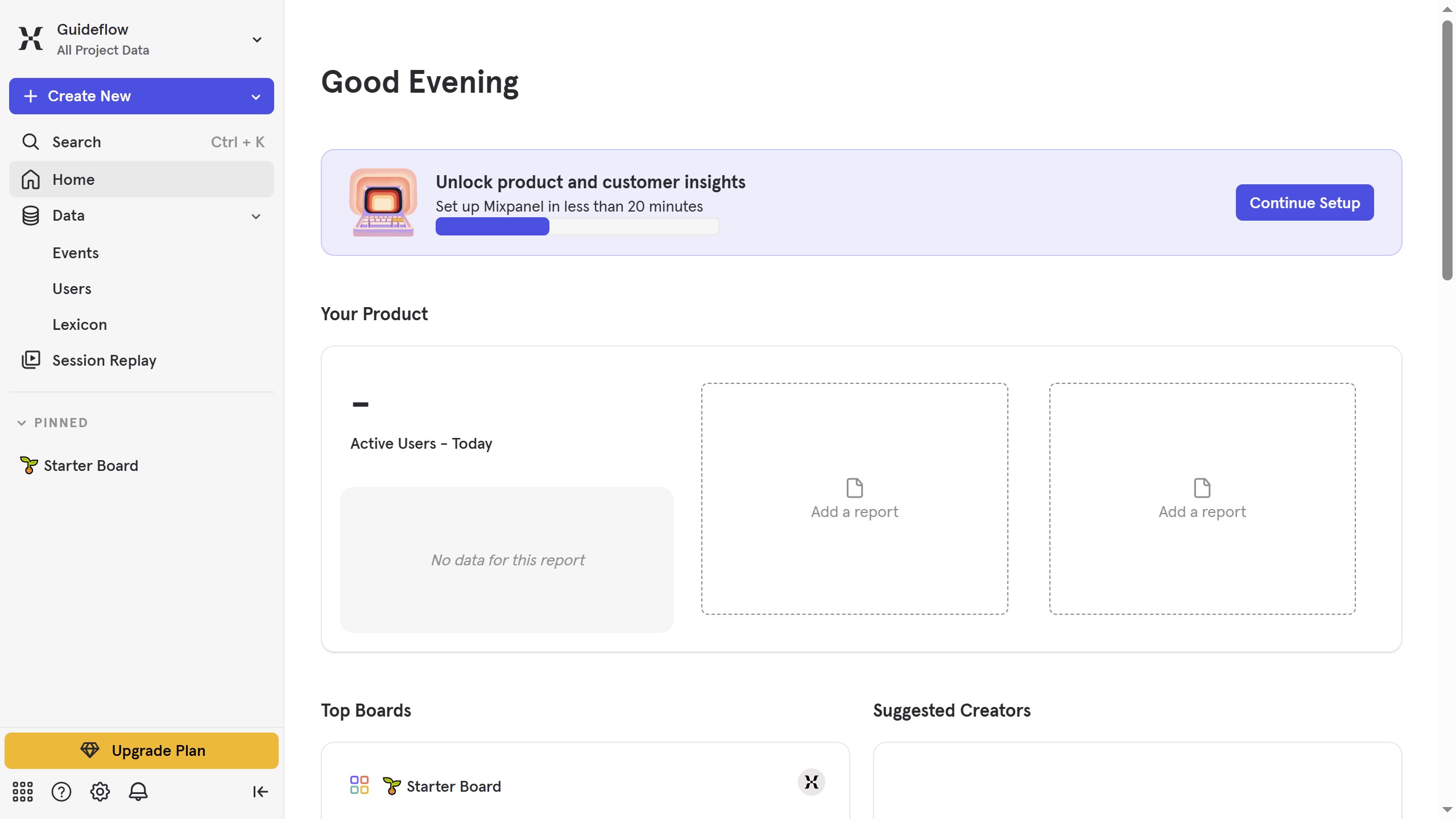Open the Active Users - Today report
The height and width of the screenshot is (819, 1456).
pyautogui.click(x=421, y=444)
